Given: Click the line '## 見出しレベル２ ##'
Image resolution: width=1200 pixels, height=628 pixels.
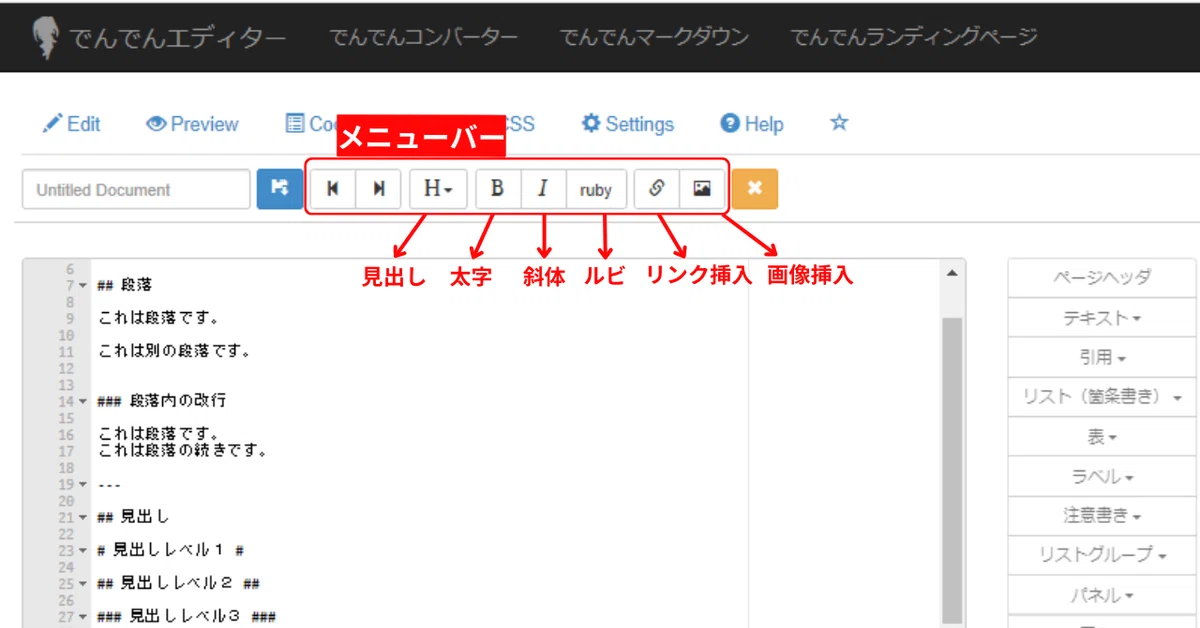Looking at the screenshot, I should point(179,583).
